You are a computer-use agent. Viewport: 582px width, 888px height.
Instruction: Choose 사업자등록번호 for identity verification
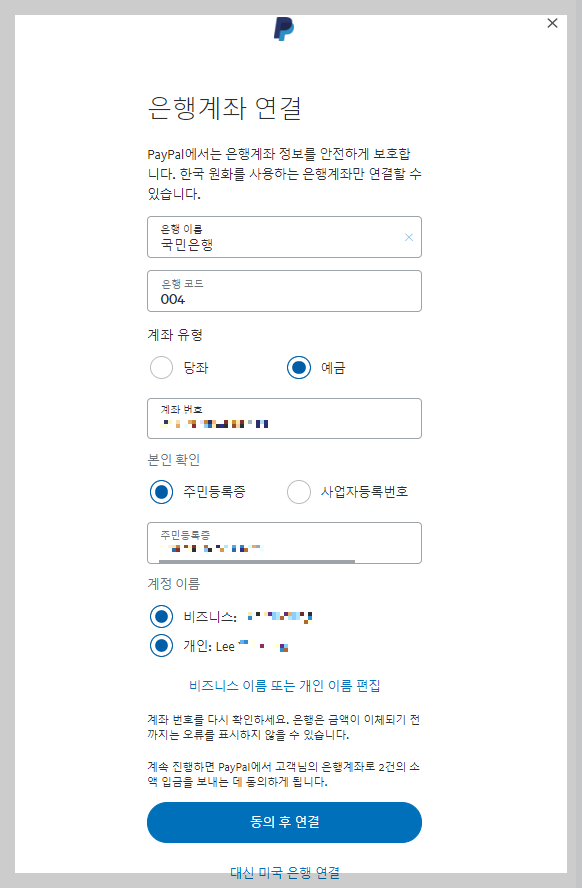point(298,492)
